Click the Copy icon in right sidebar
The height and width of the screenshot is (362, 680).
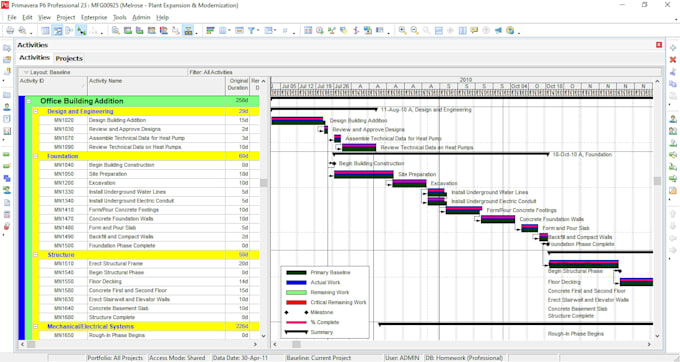(x=673, y=84)
